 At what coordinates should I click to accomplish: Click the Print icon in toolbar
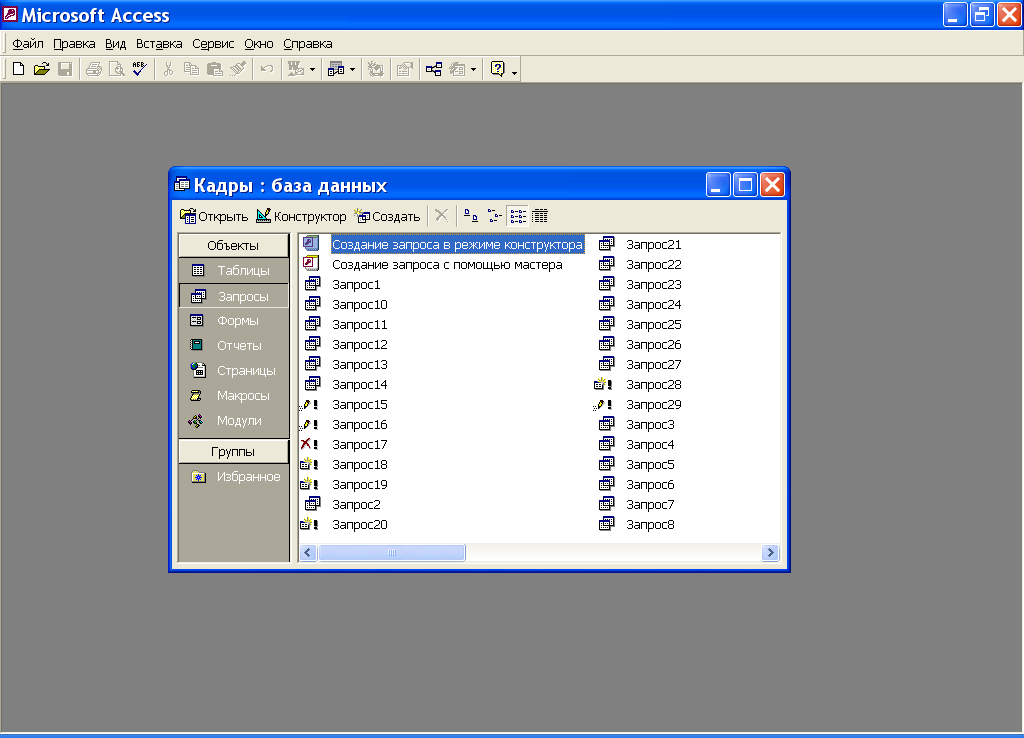click(x=94, y=69)
